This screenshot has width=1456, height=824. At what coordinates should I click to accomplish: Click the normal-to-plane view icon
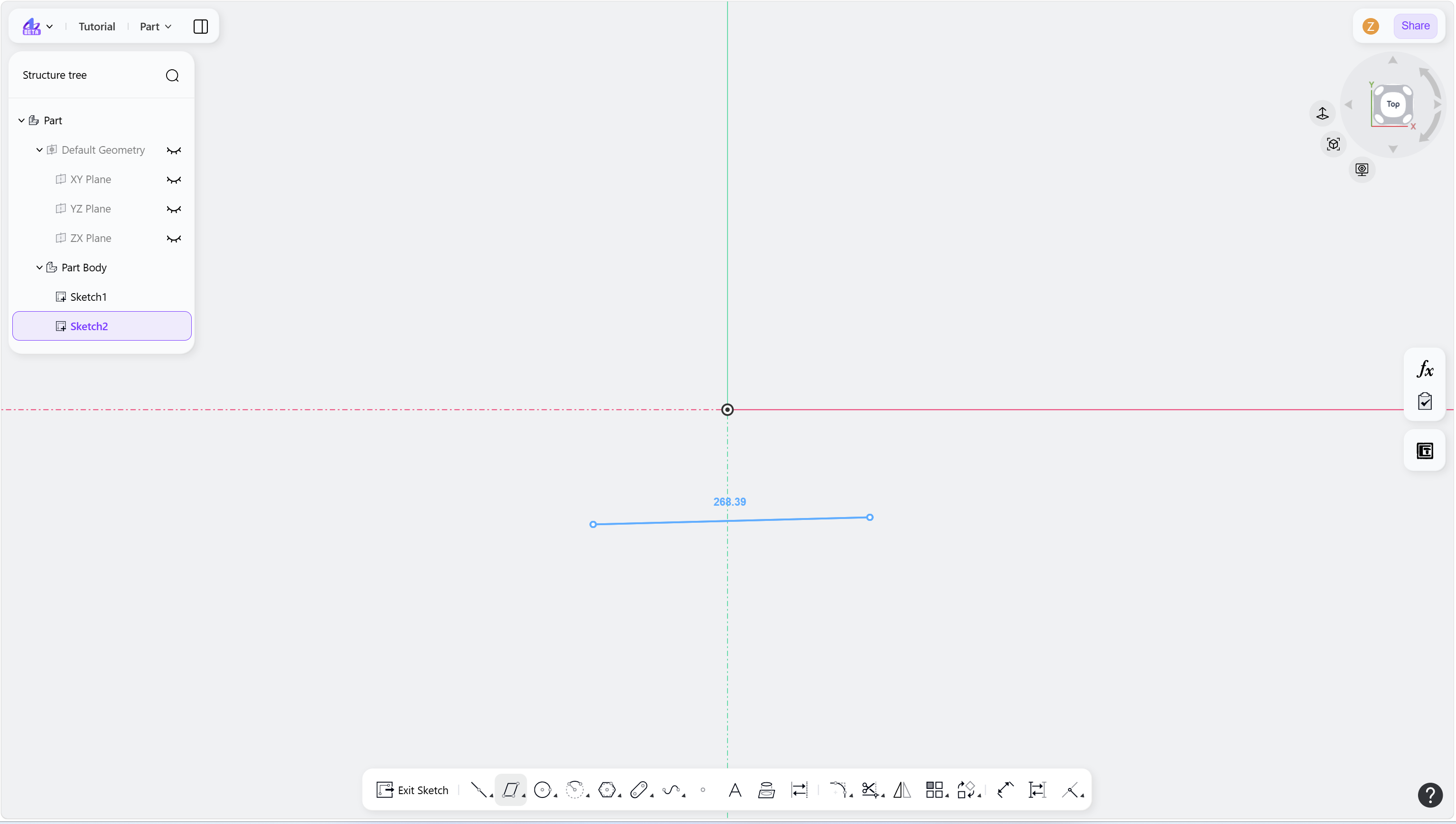1322,113
